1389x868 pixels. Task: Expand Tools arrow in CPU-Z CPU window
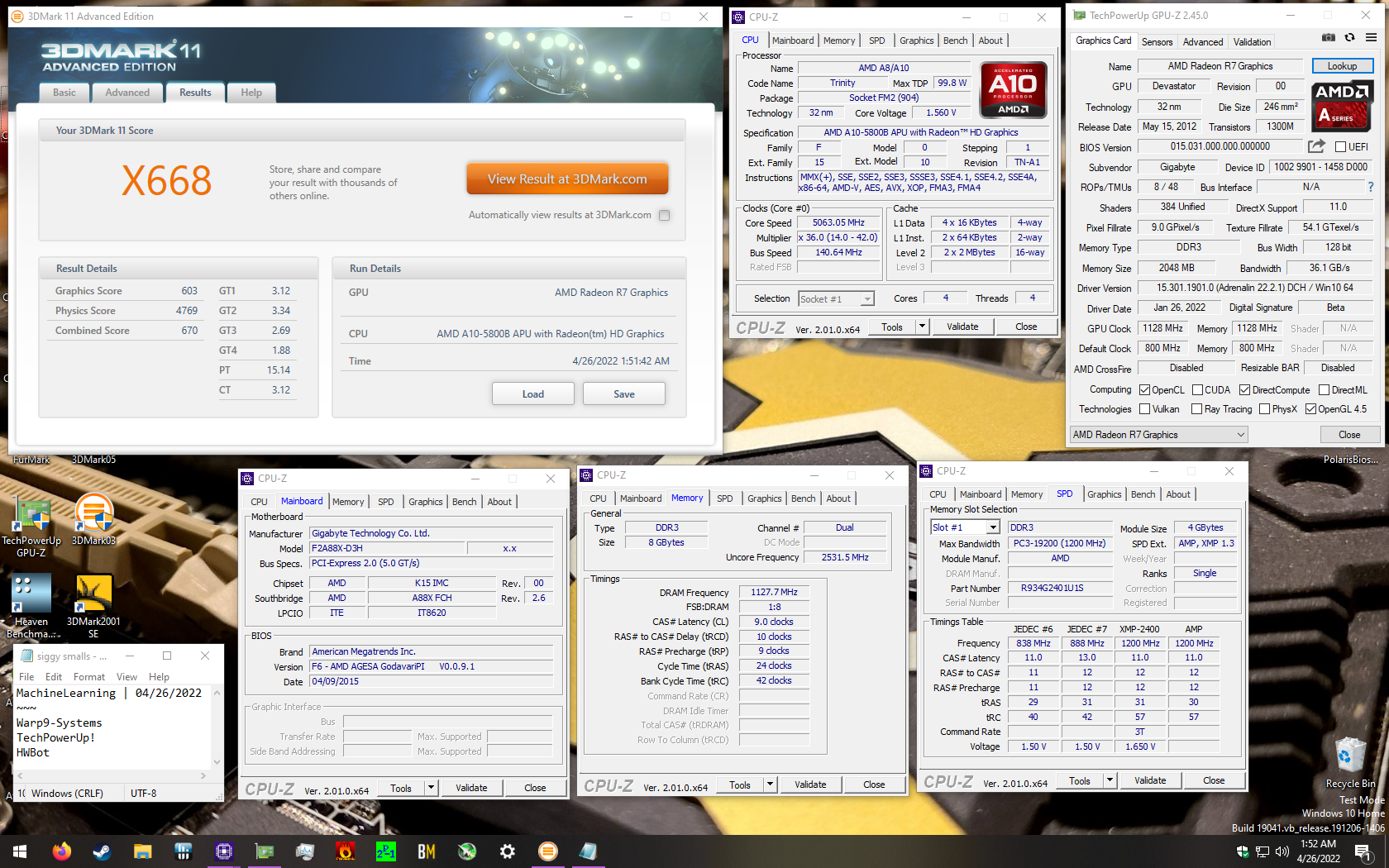[922, 327]
